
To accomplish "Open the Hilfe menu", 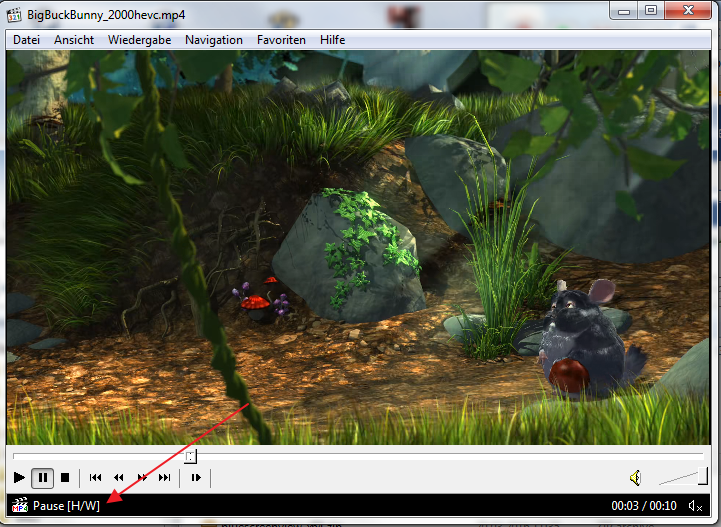I will 332,40.
